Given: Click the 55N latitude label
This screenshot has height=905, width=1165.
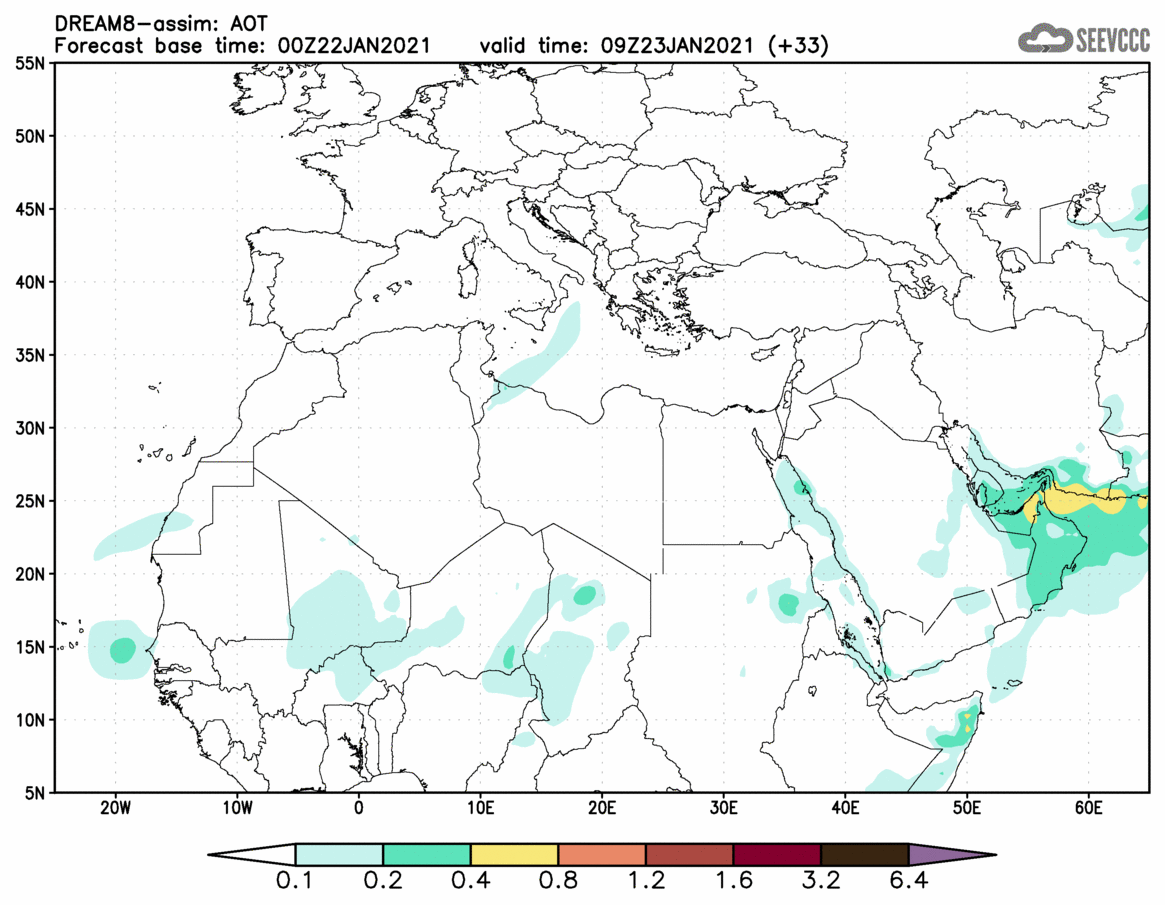Looking at the screenshot, I should click(x=30, y=63).
